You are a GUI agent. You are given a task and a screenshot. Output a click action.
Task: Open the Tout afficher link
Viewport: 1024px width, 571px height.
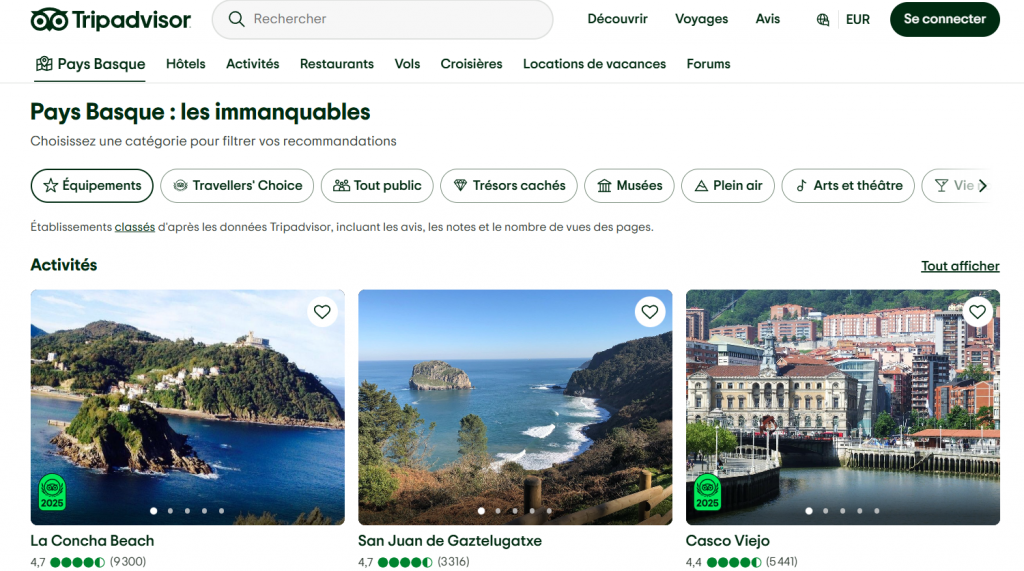click(x=960, y=266)
